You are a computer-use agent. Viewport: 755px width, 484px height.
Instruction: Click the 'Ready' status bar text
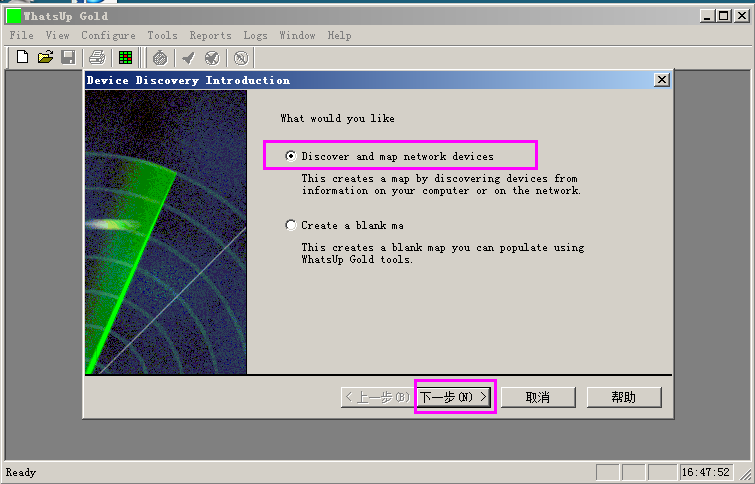[x=21, y=472]
